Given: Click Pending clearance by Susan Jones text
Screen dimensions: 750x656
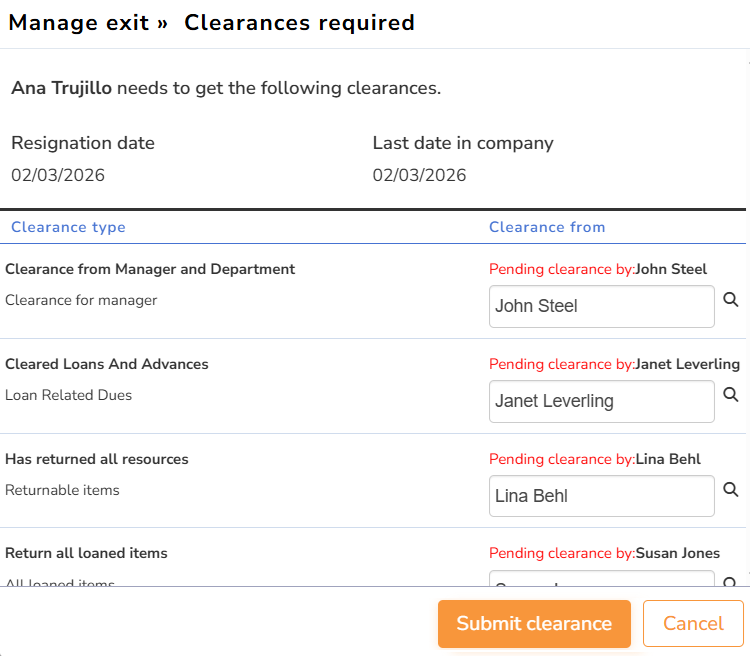Looking at the screenshot, I should point(604,553).
